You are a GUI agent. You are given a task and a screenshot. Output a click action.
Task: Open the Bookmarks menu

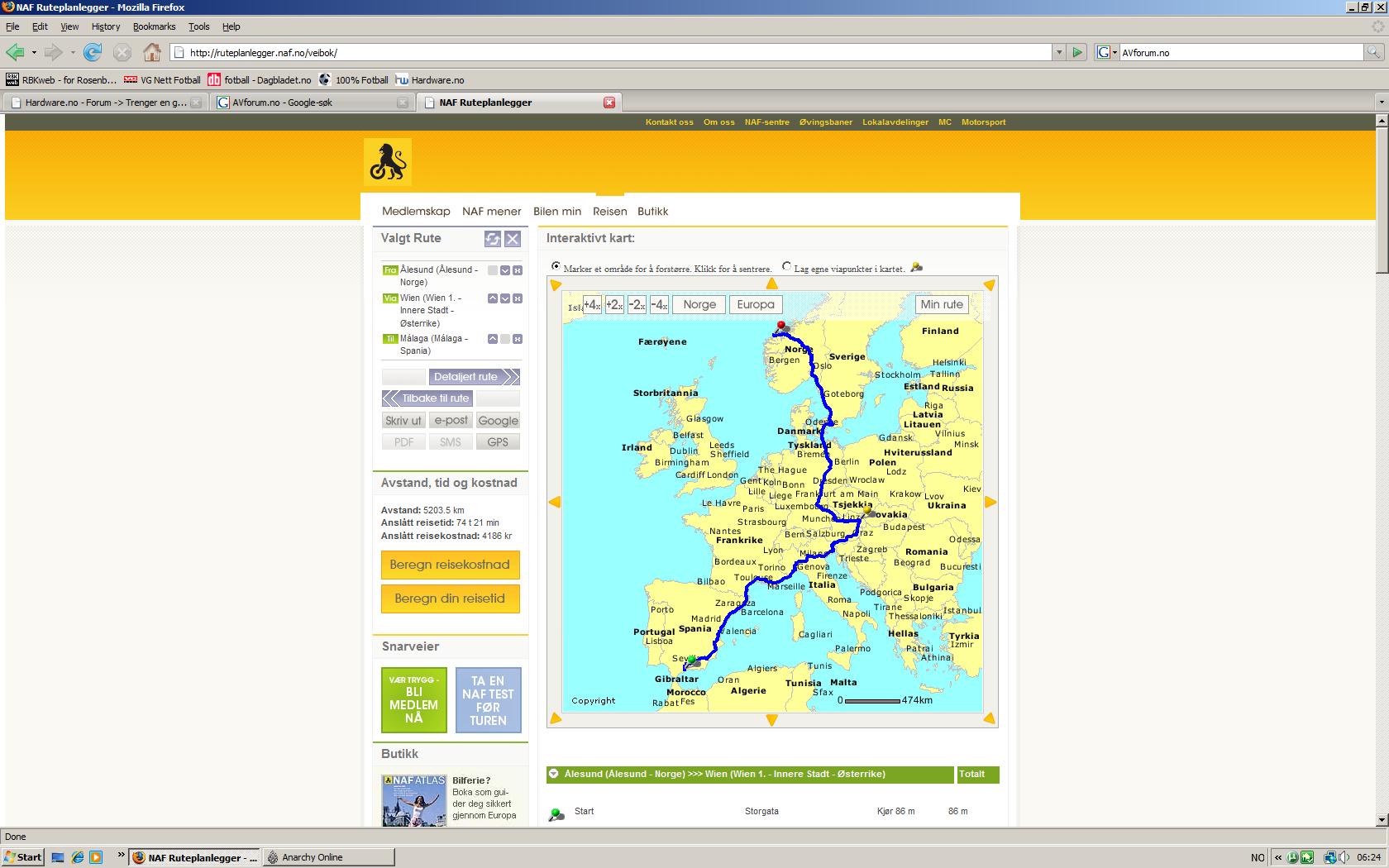pyautogui.click(x=155, y=26)
